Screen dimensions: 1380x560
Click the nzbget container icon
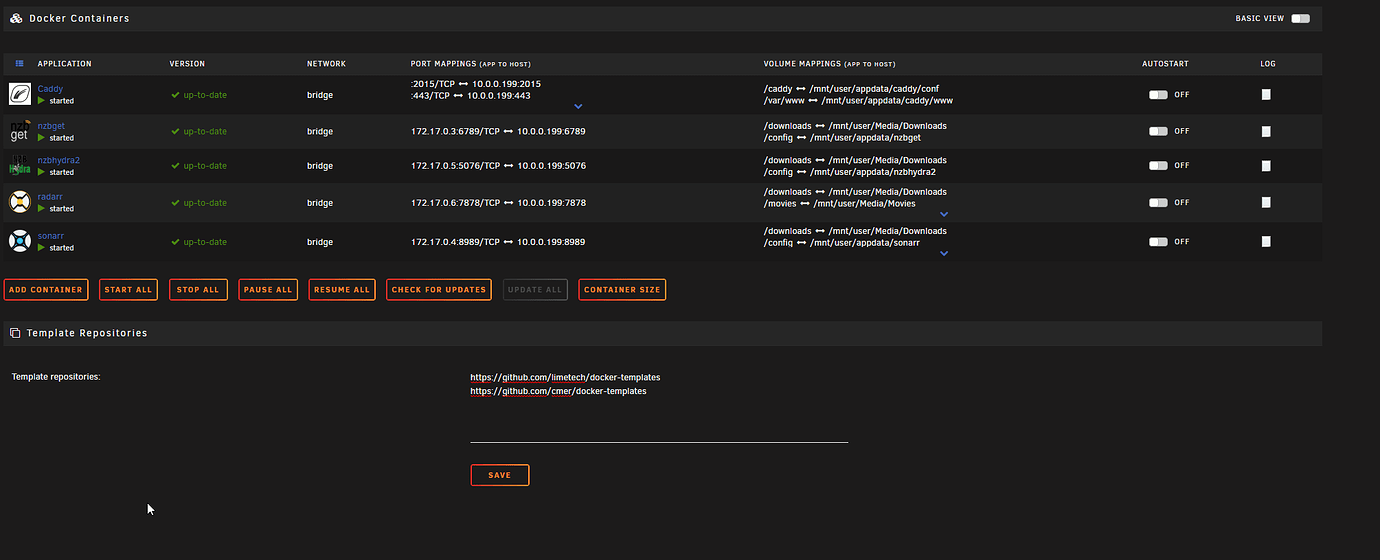[x=20, y=131]
